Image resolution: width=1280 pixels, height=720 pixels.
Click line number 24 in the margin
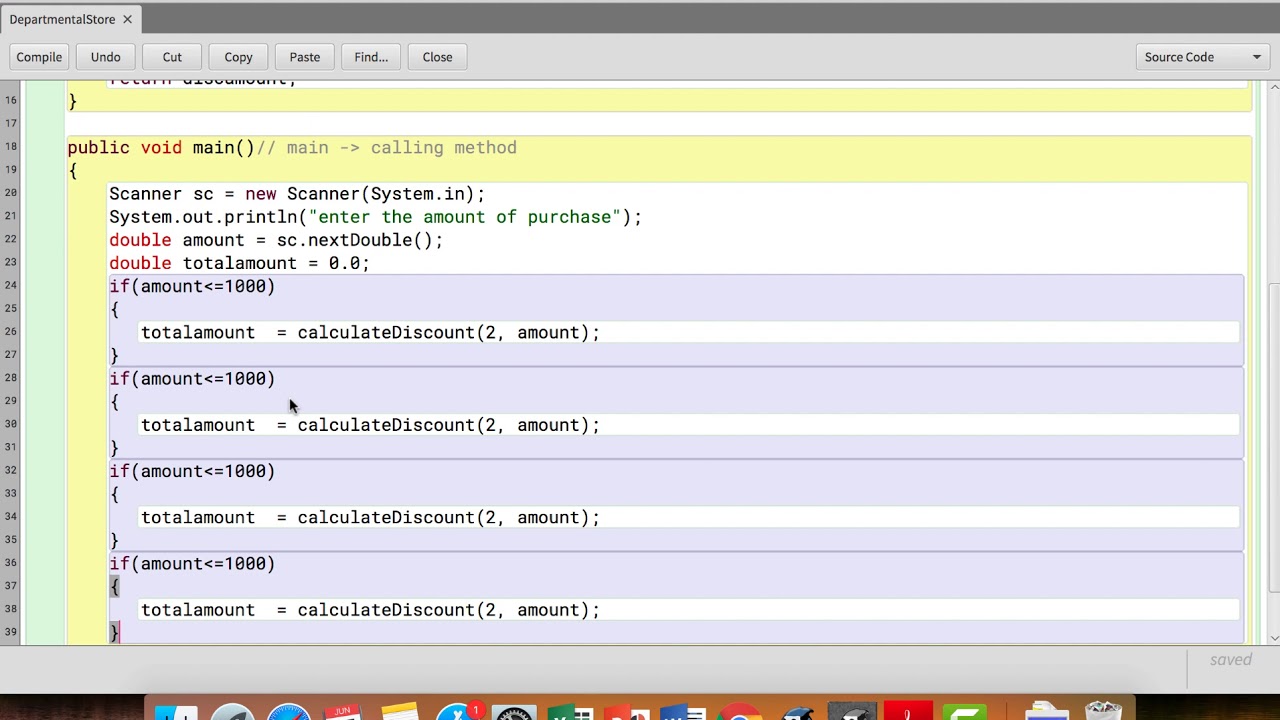pyautogui.click(x=10, y=286)
